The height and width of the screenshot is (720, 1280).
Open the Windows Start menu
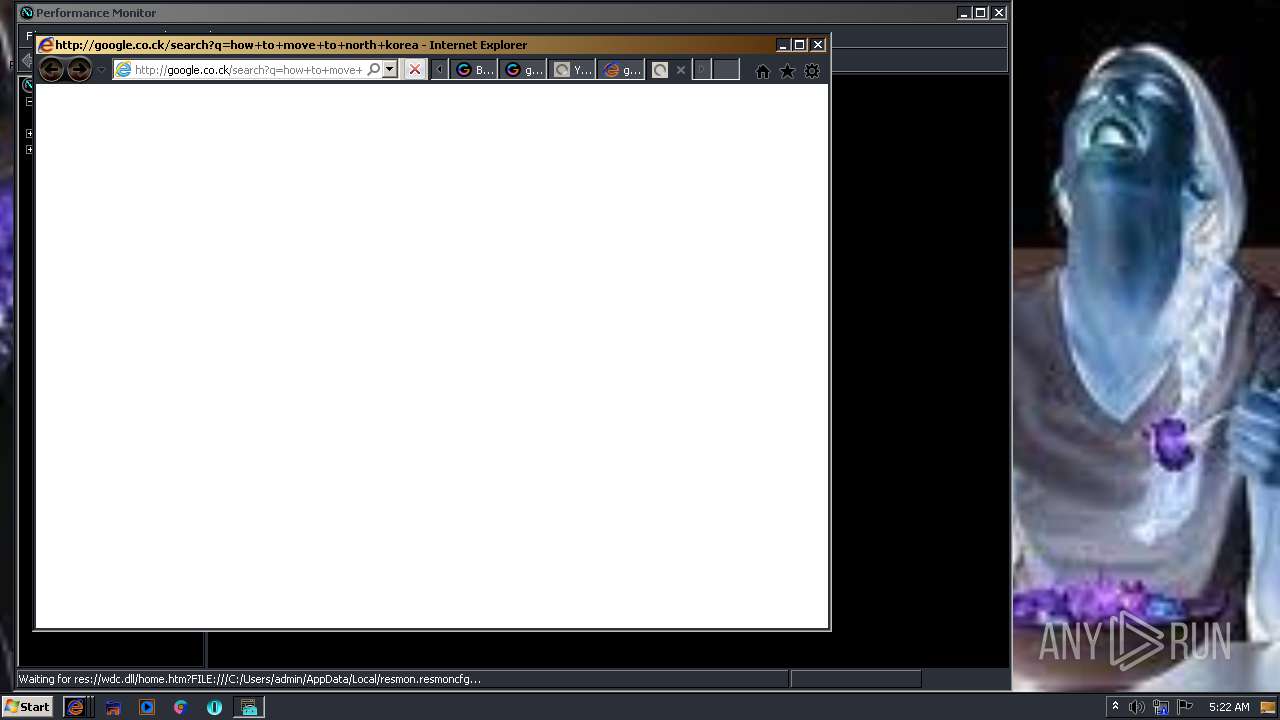pyautogui.click(x=27, y=707)
